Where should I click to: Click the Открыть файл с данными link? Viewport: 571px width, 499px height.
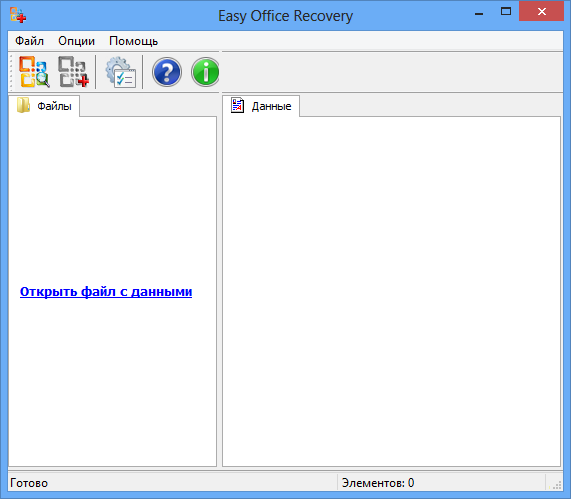pos(106,291)
